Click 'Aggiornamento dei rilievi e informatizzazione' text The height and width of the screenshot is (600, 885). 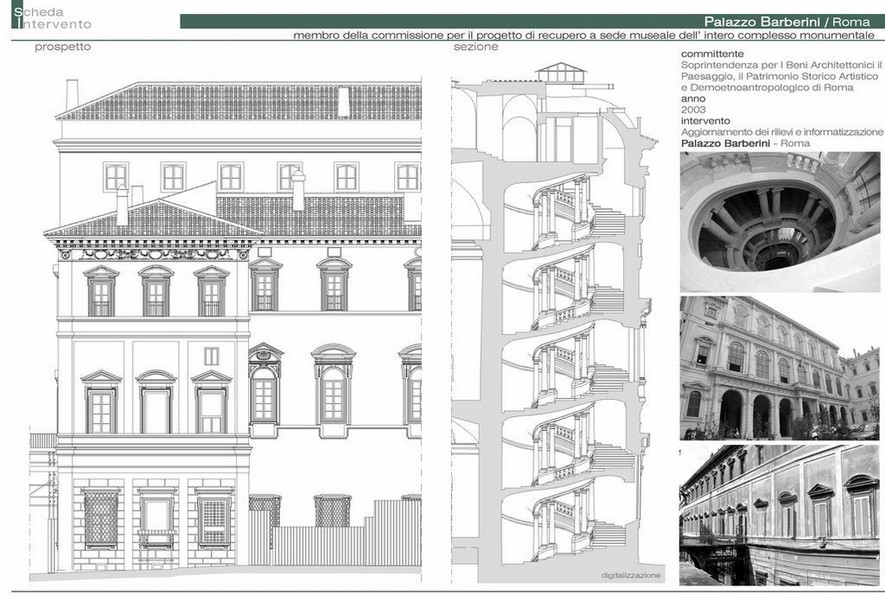782,132
